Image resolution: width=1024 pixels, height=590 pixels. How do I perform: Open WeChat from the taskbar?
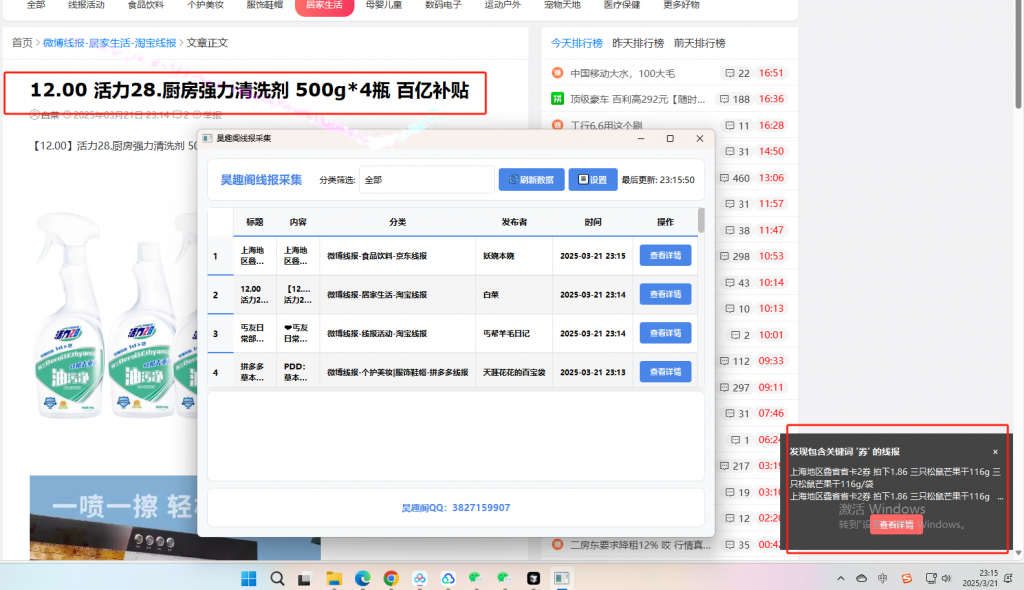point(475,578)
